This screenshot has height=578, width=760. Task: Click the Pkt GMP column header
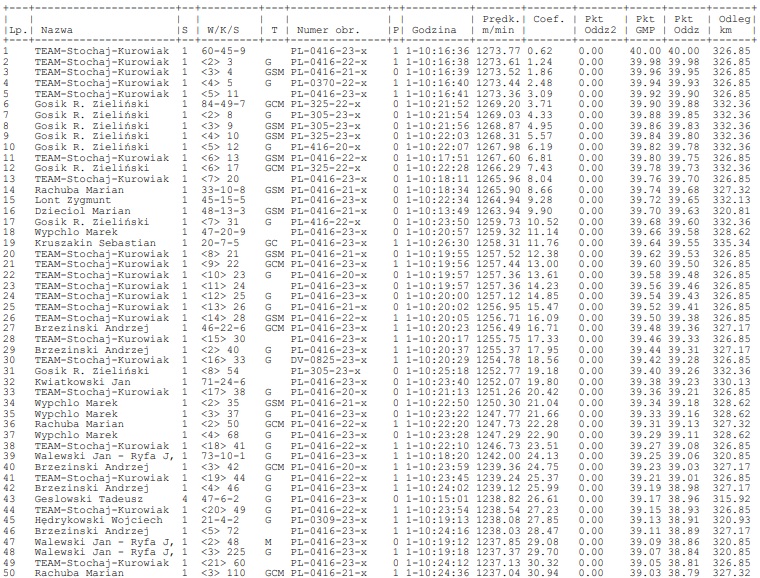(x=644, y=24)
